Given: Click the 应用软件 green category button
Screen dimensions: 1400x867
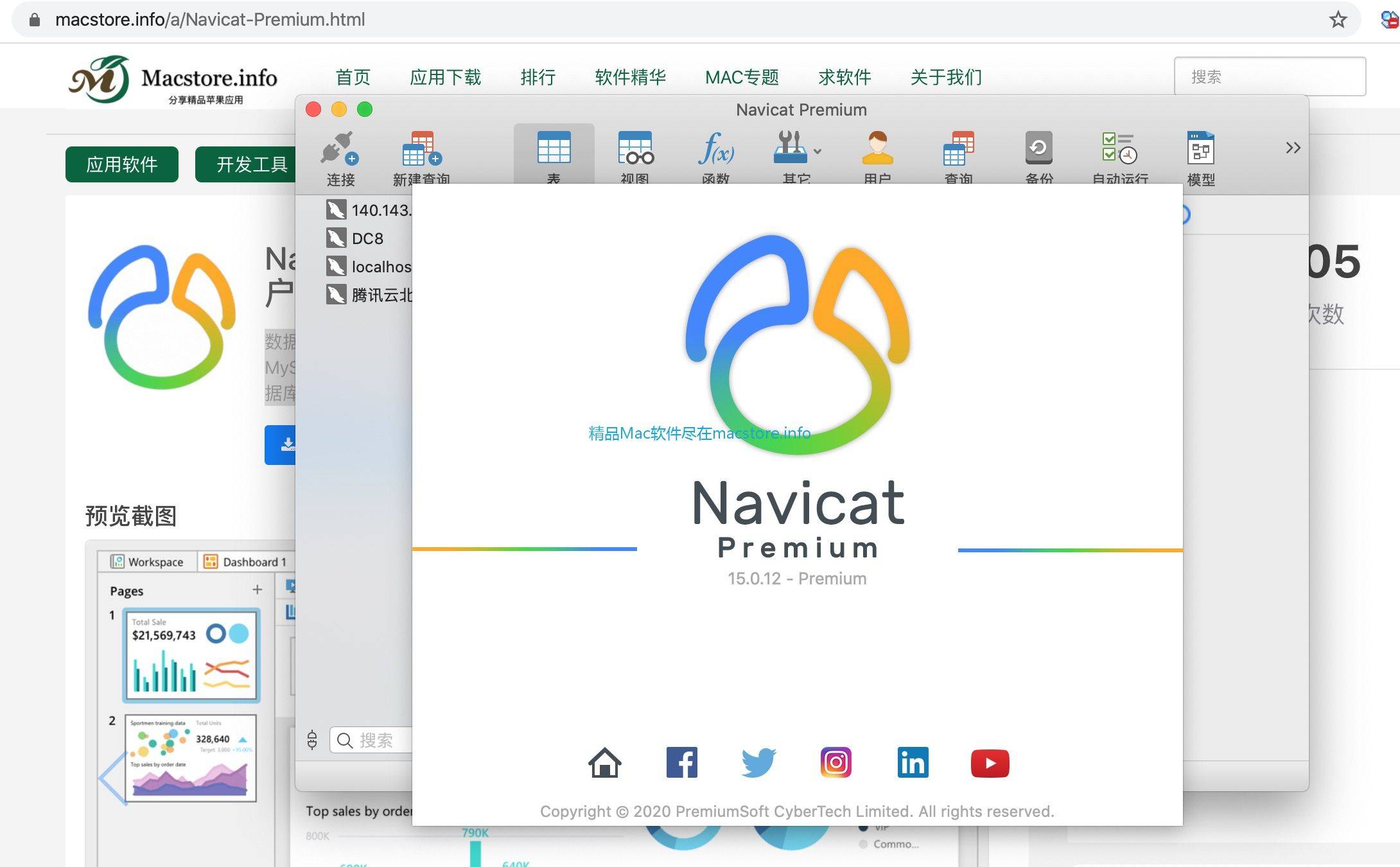Looking at the screenshot, I should tap(122, 164).
